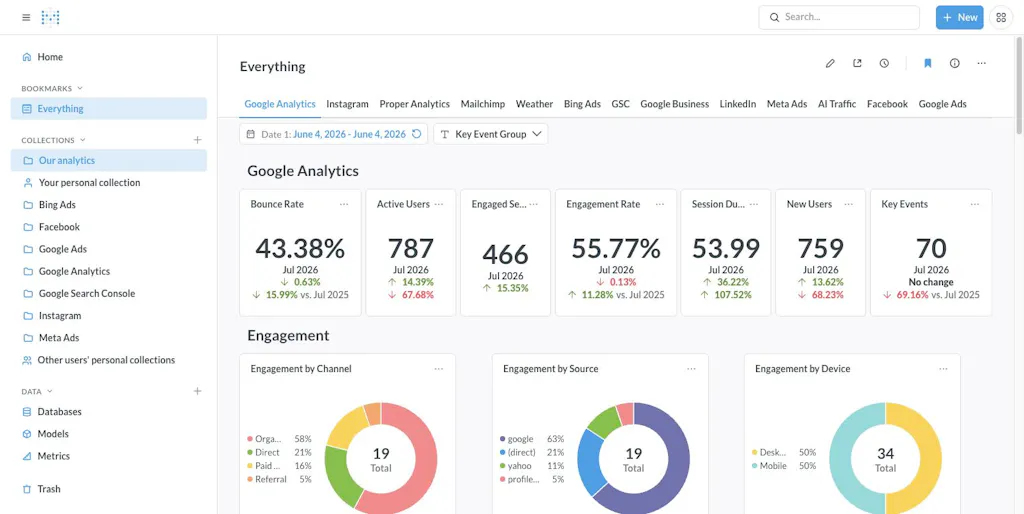1024x514 pixels.
Task: Collapse the Collections section
Action: coord(54,140)
